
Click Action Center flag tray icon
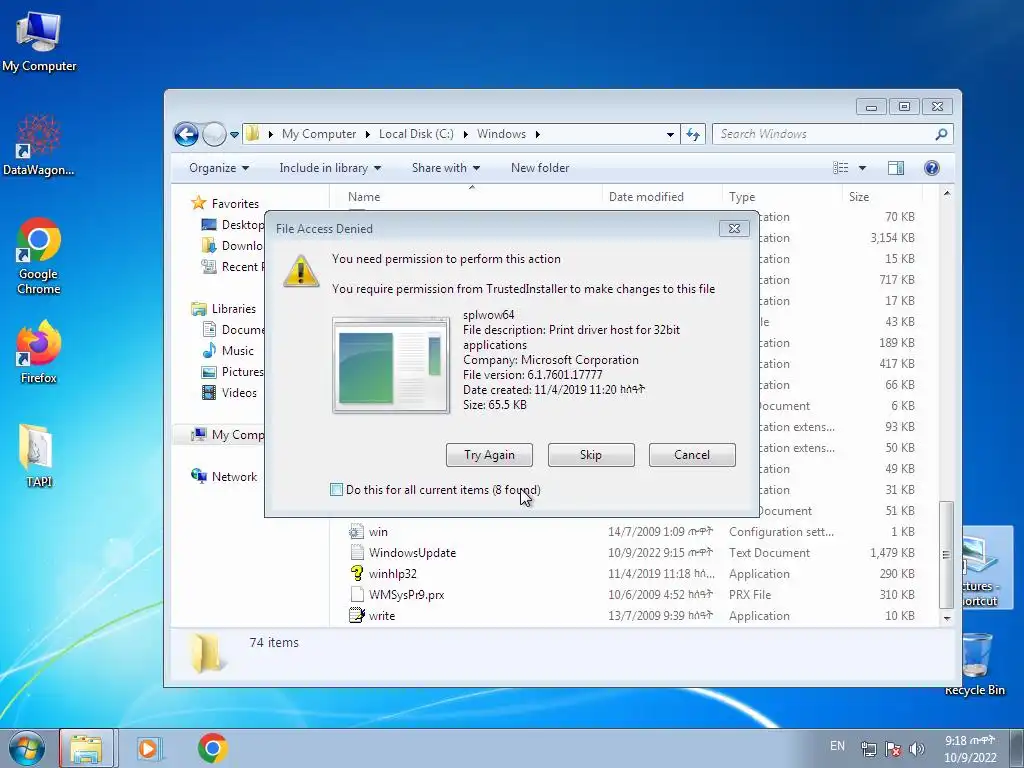[893, 748]
